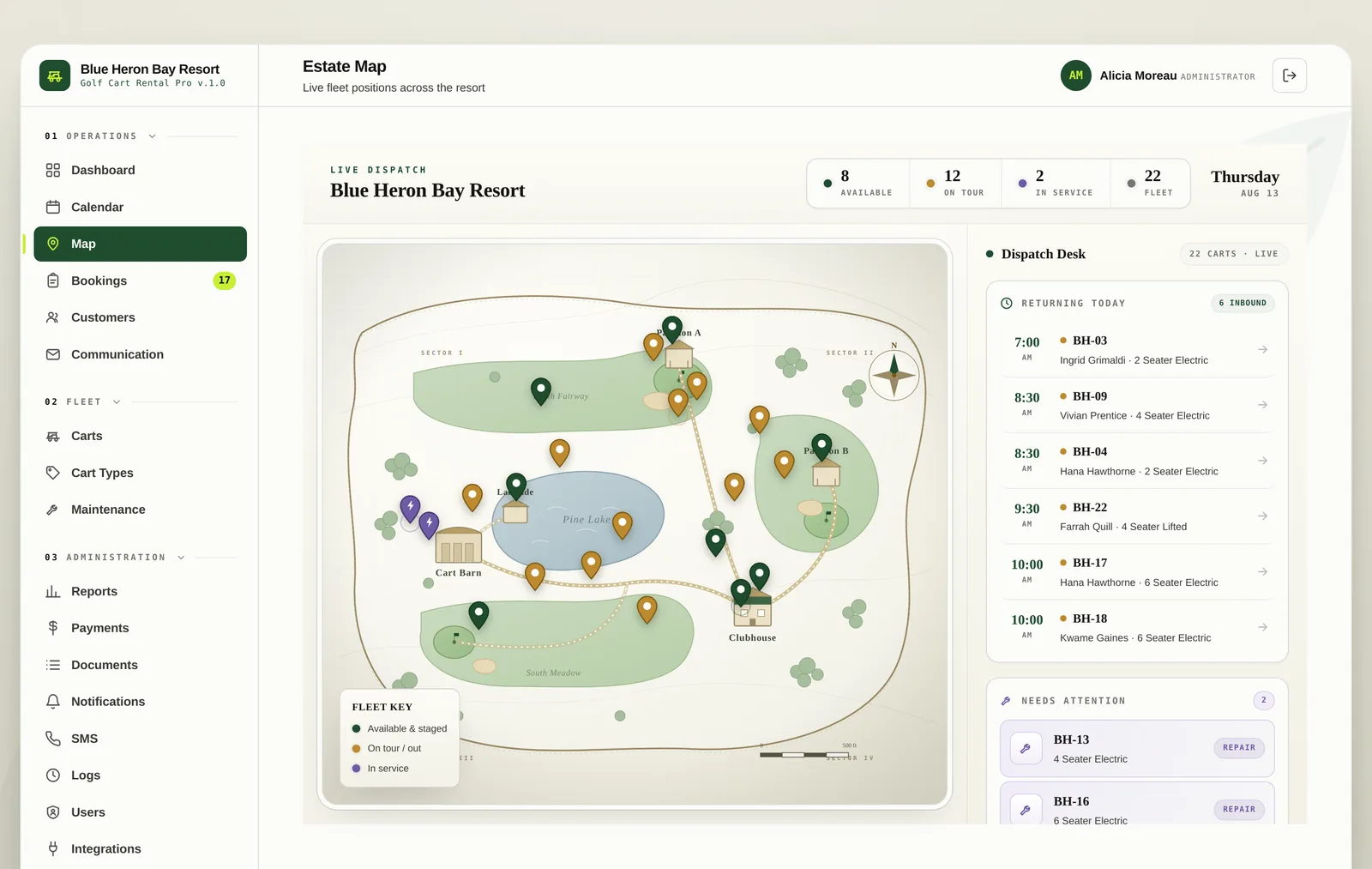
Task: Click the In service legend dot
Action: [x=356, y=769]
